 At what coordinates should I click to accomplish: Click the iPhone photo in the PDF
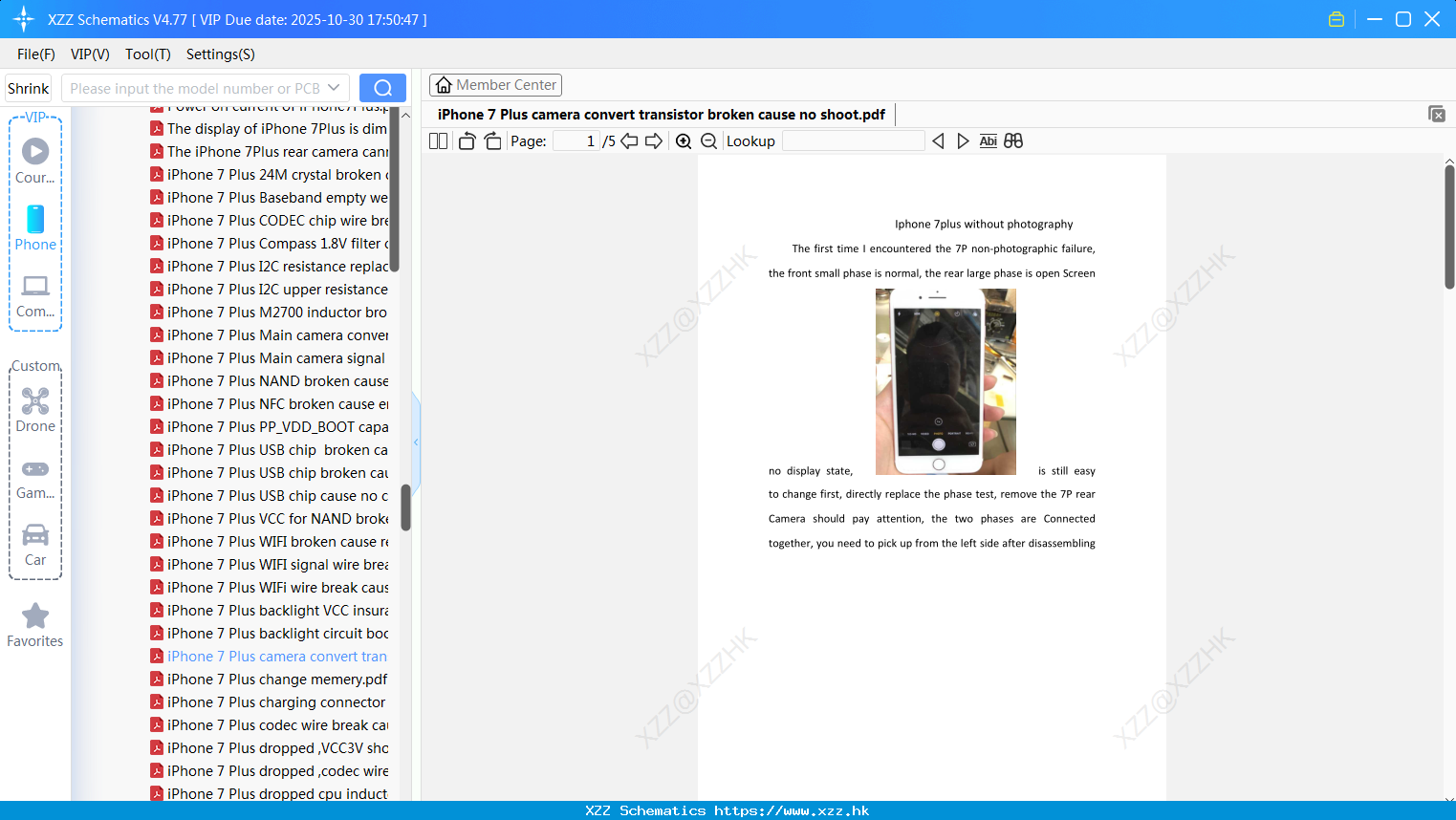945,381
